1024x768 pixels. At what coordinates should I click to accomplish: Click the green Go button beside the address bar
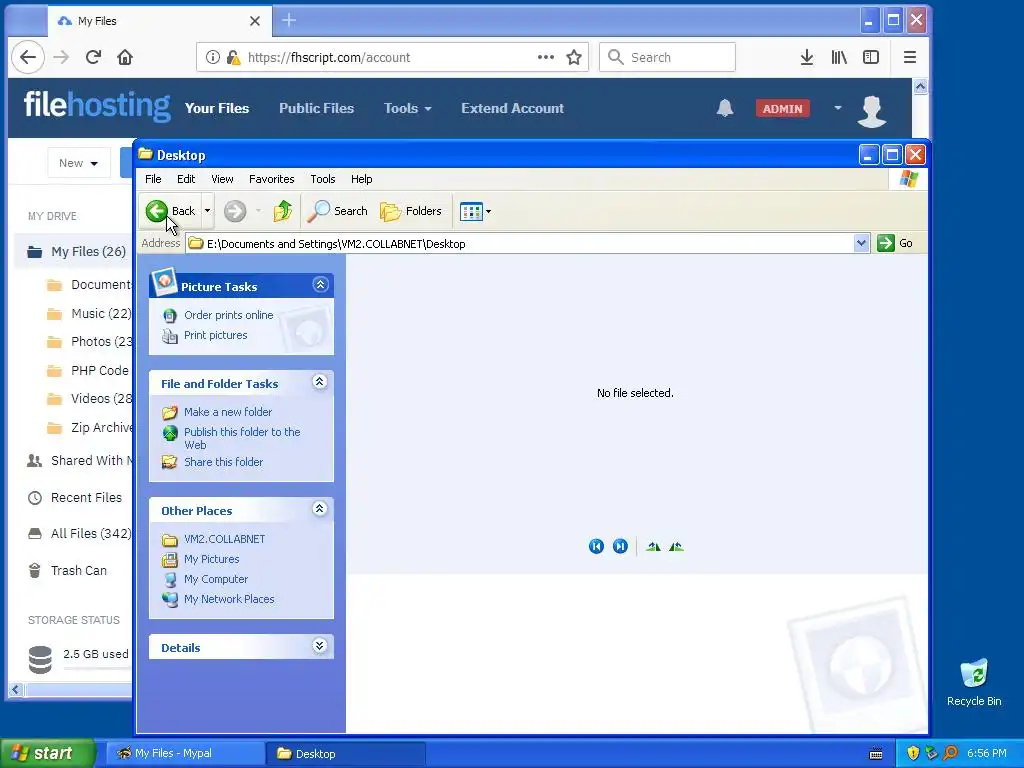(x=895, y=244)
